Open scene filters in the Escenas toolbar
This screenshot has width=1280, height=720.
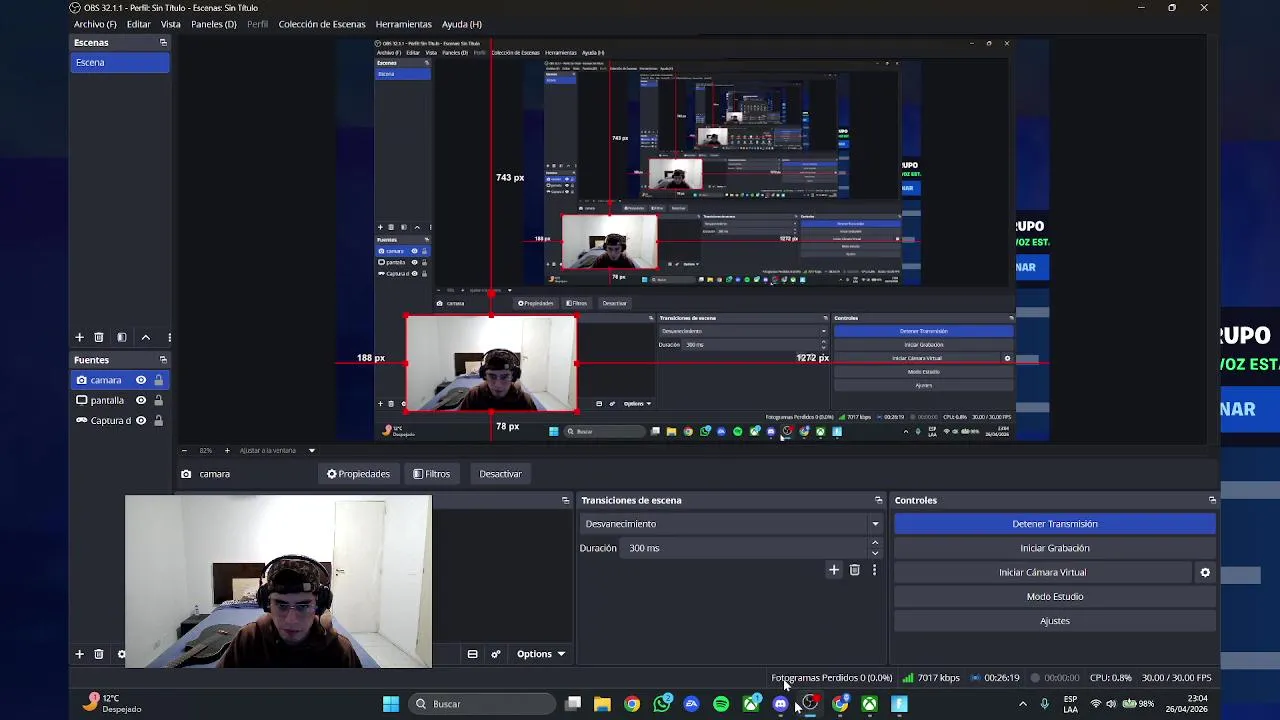pyautogui.click(x=121, y=337)
